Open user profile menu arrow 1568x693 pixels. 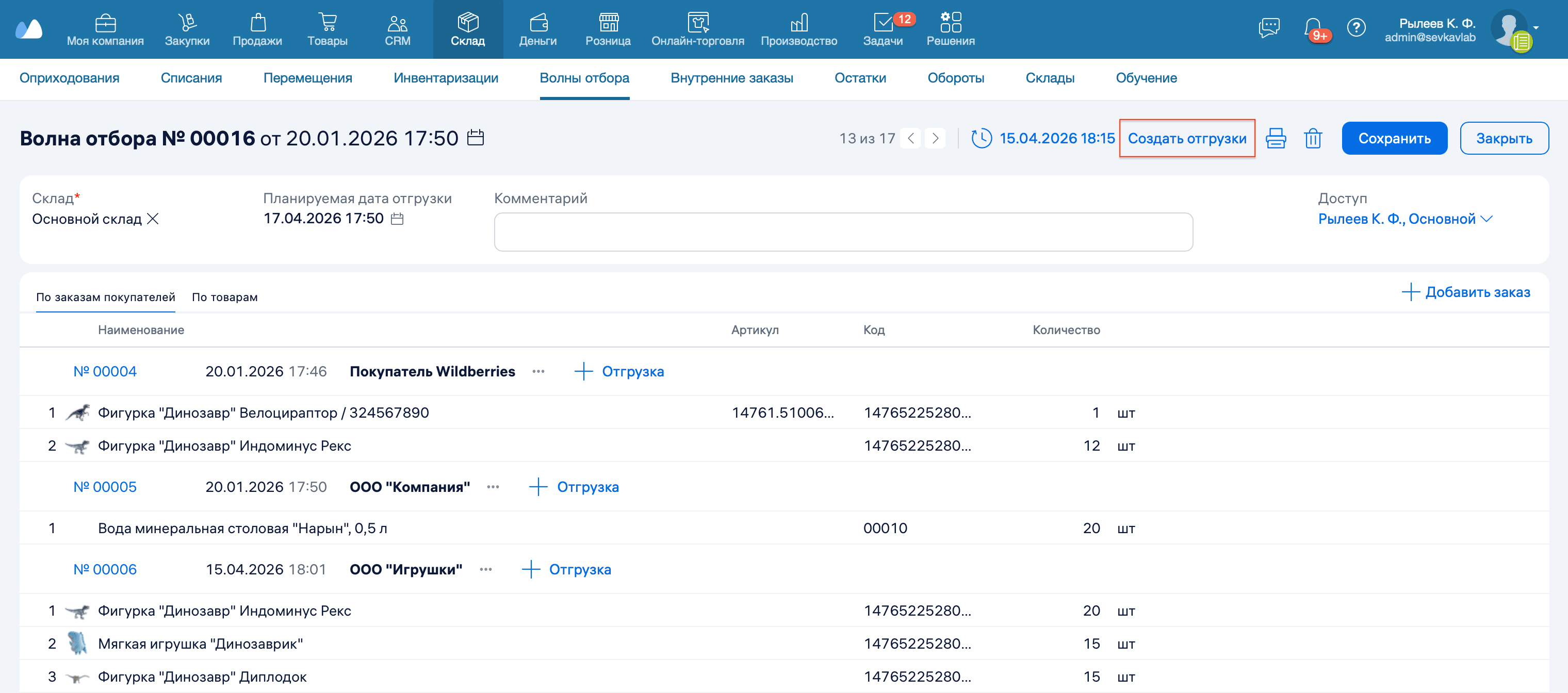pyautogui.click(x=1536, y=27)
